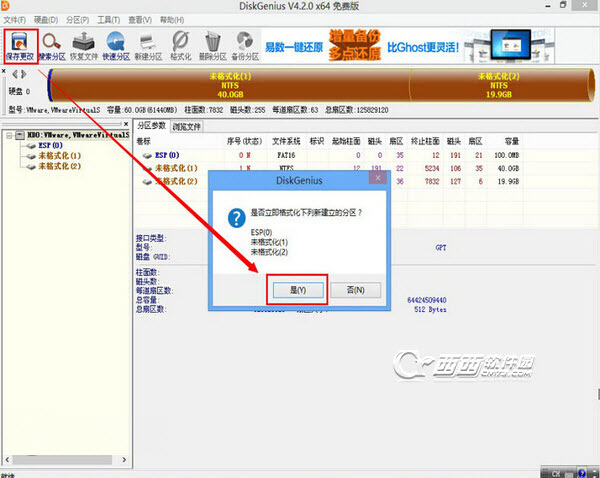Select the 40.0GB NTFS partition bar
The height and width of the screenshot is (478, 600).
point(230,85)
